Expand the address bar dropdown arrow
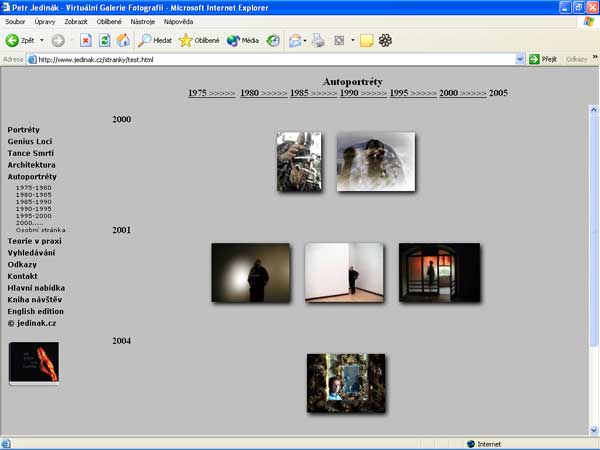Image resolution: width=600 pixels, height=450 pixels. [x=520, y=59]
